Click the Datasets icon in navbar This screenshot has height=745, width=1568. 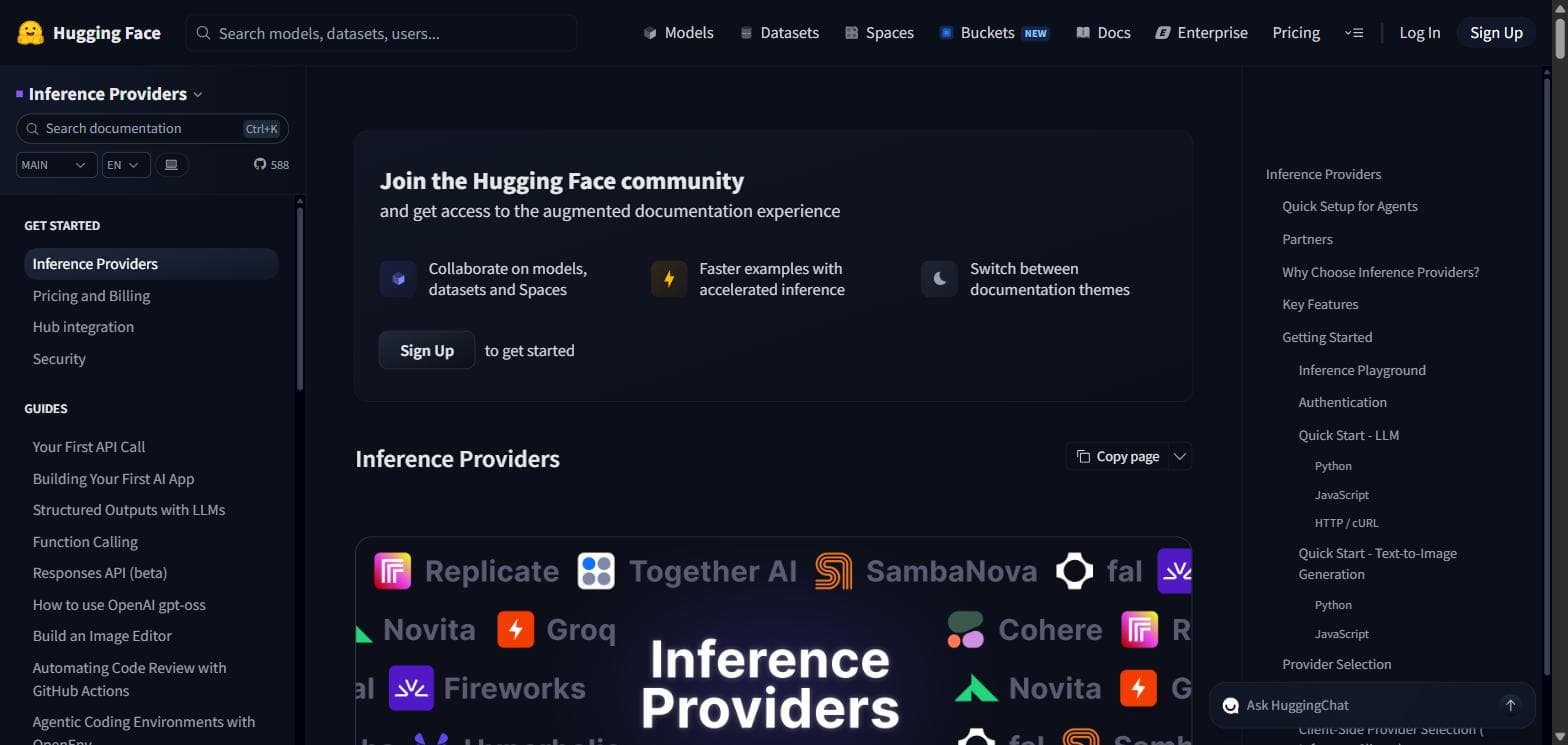pos(746,33)
